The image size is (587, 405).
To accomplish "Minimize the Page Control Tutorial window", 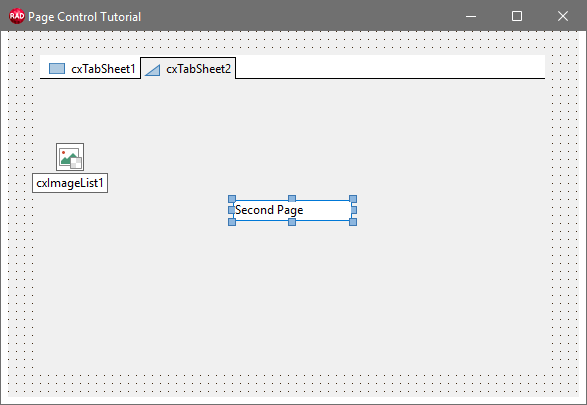I will click(x=471, y=16).
